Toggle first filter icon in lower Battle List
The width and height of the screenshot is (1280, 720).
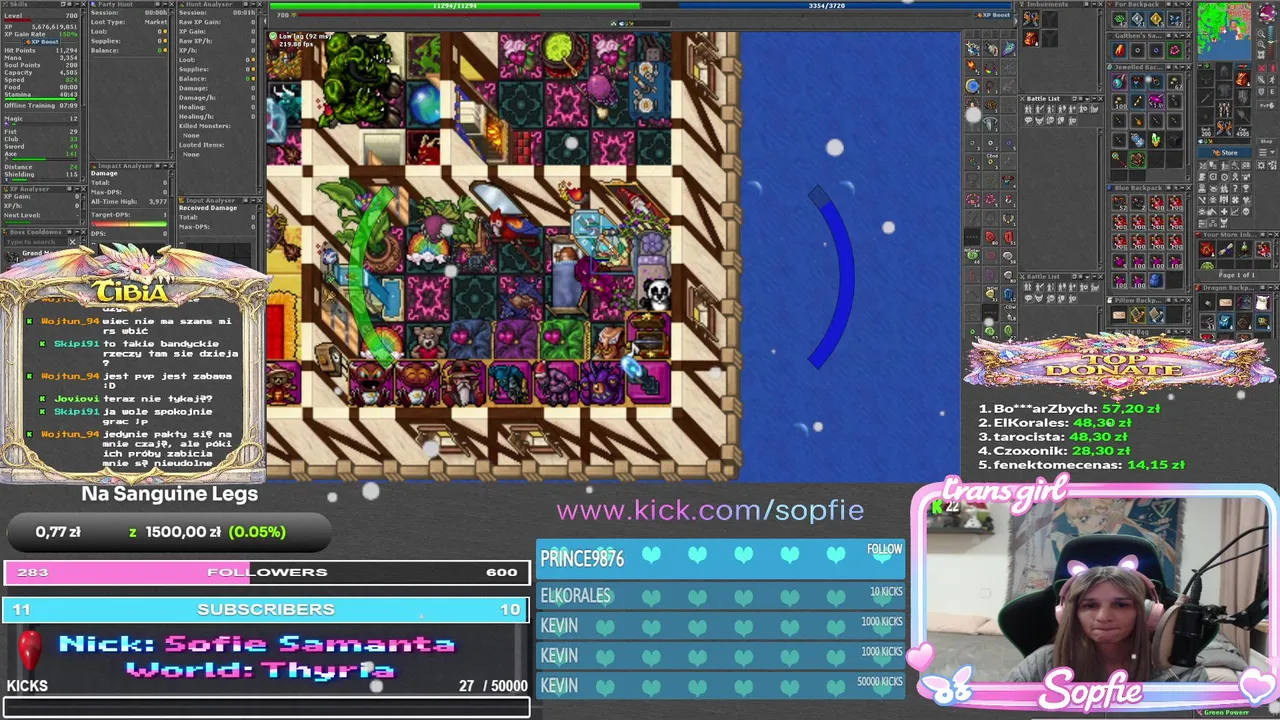coord(1027,287)
